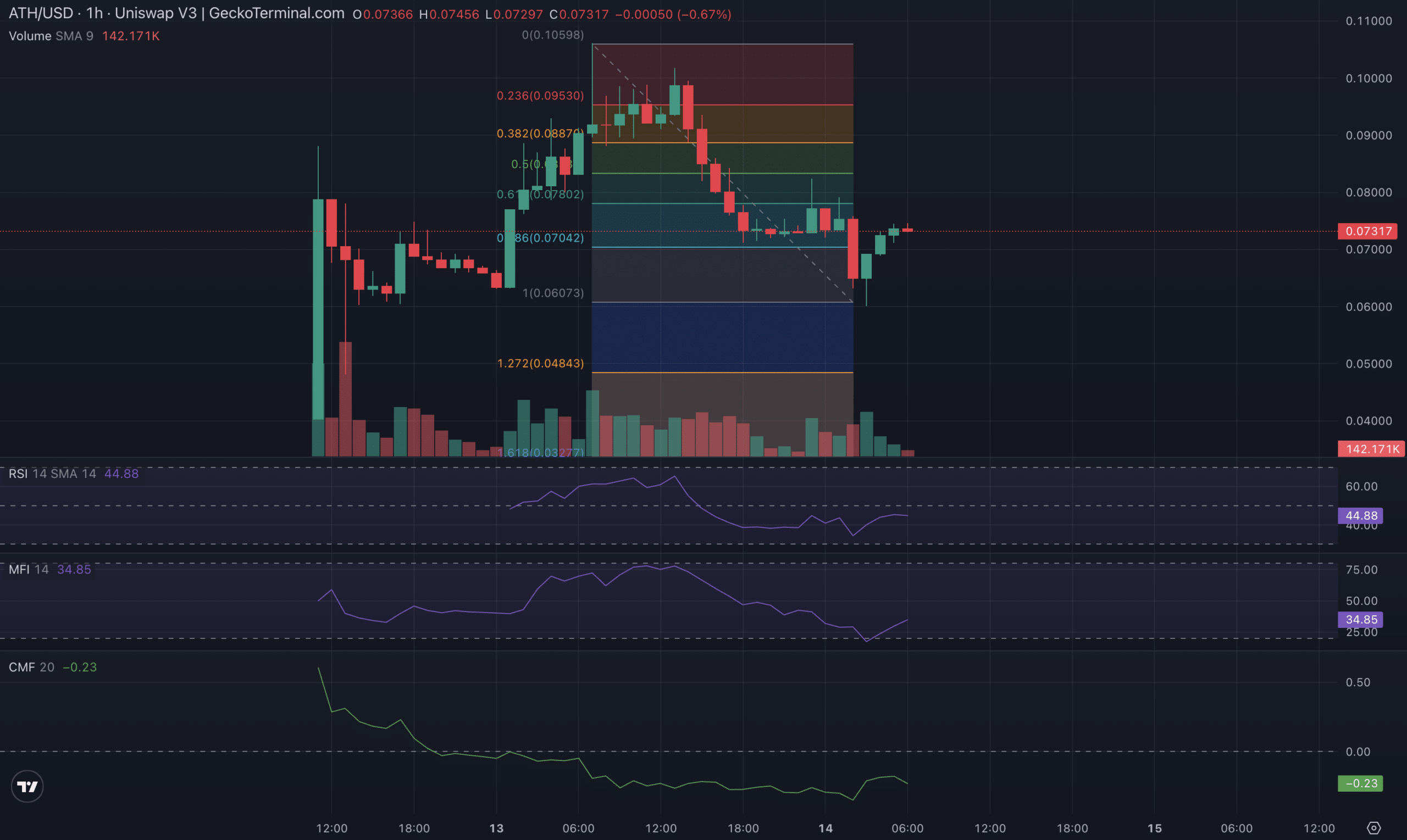Click the CMF 0.50 scale label
The height and width of the screenshot is (840, 1407).
[x=1358, y=683]
